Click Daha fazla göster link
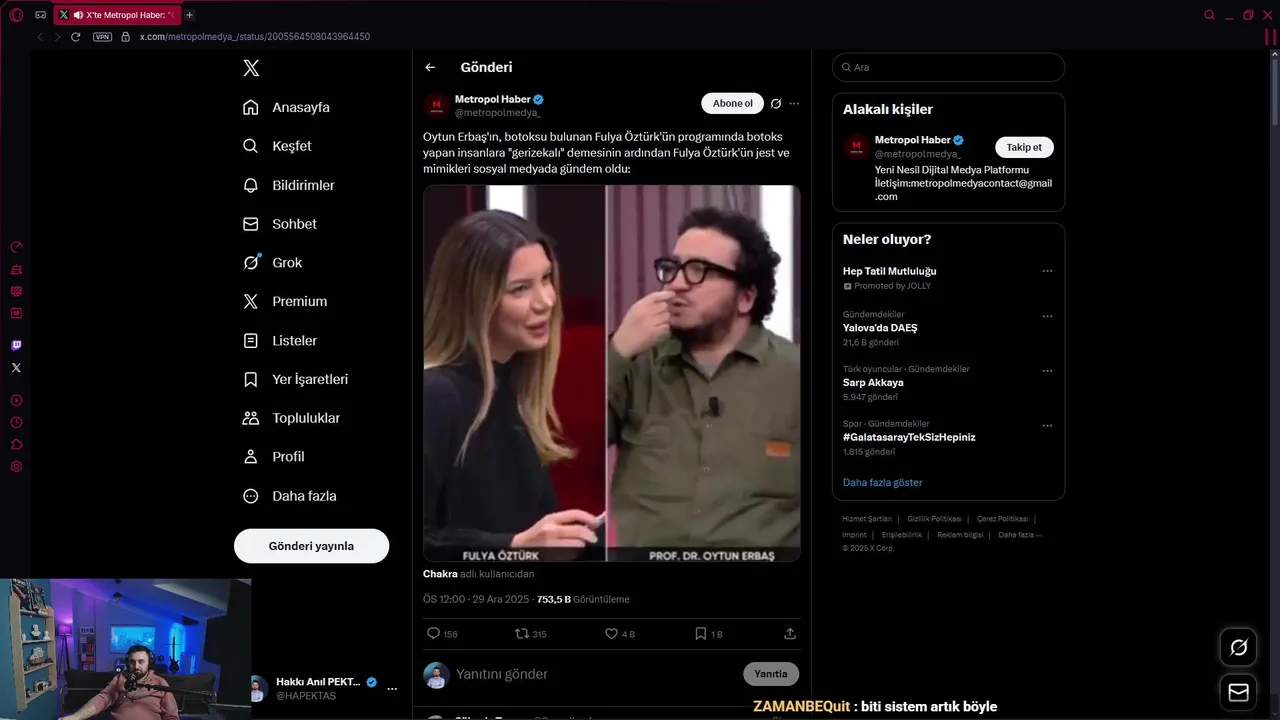Screen dimensions: 1280x720 click(x=882, y=482)
